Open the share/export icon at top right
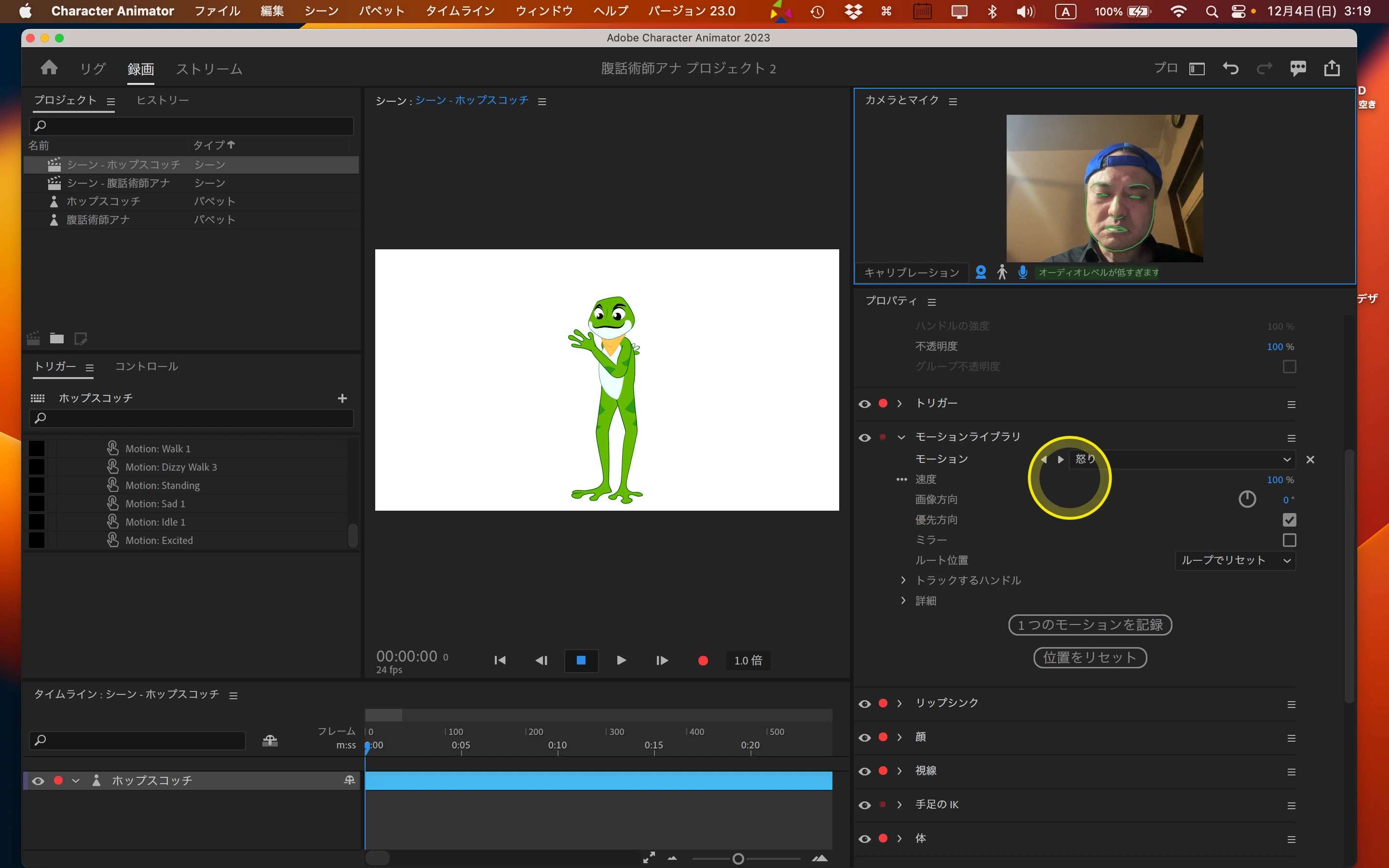 1332,68
